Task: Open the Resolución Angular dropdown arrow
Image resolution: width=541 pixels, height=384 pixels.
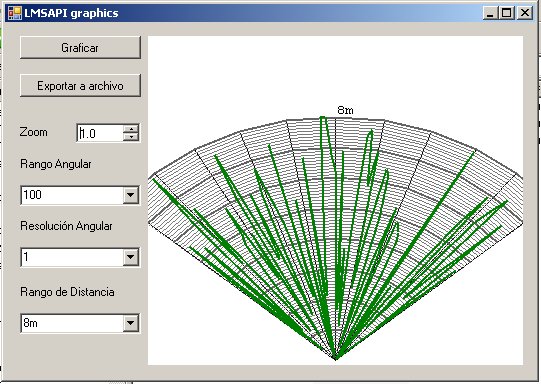Action: [x=130, y=257]
